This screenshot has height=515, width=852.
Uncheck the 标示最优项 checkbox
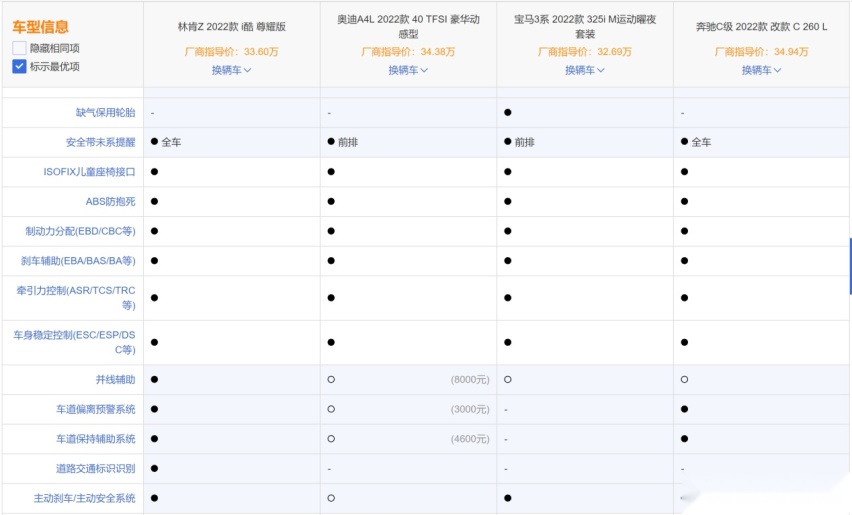point(19,66)
